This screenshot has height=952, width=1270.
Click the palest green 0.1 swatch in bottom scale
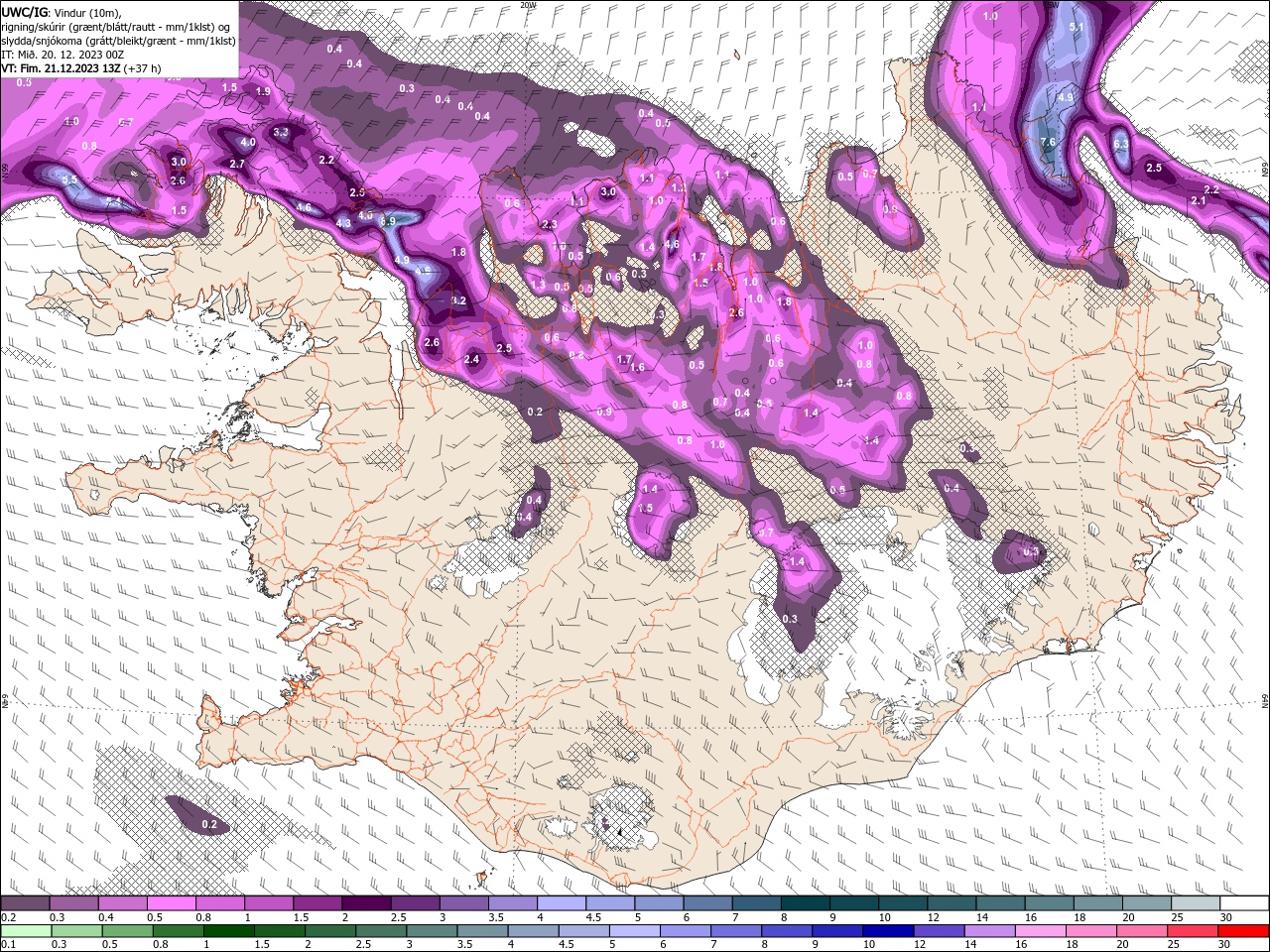pos(27,930)
